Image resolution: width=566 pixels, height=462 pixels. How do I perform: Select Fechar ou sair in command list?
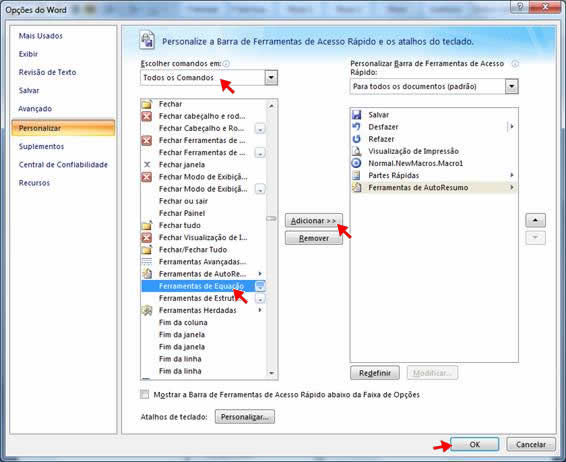pos(203,201)
